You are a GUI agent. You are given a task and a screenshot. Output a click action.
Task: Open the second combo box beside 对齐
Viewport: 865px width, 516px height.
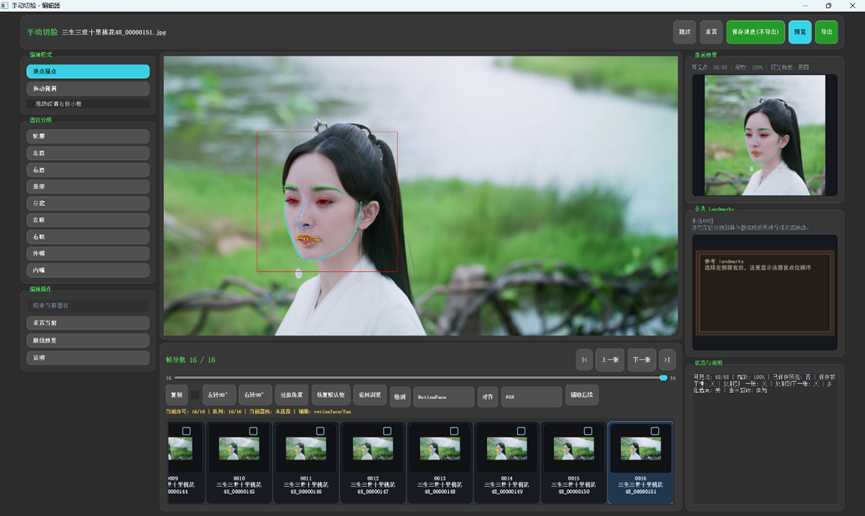click(x=531, y=397)
